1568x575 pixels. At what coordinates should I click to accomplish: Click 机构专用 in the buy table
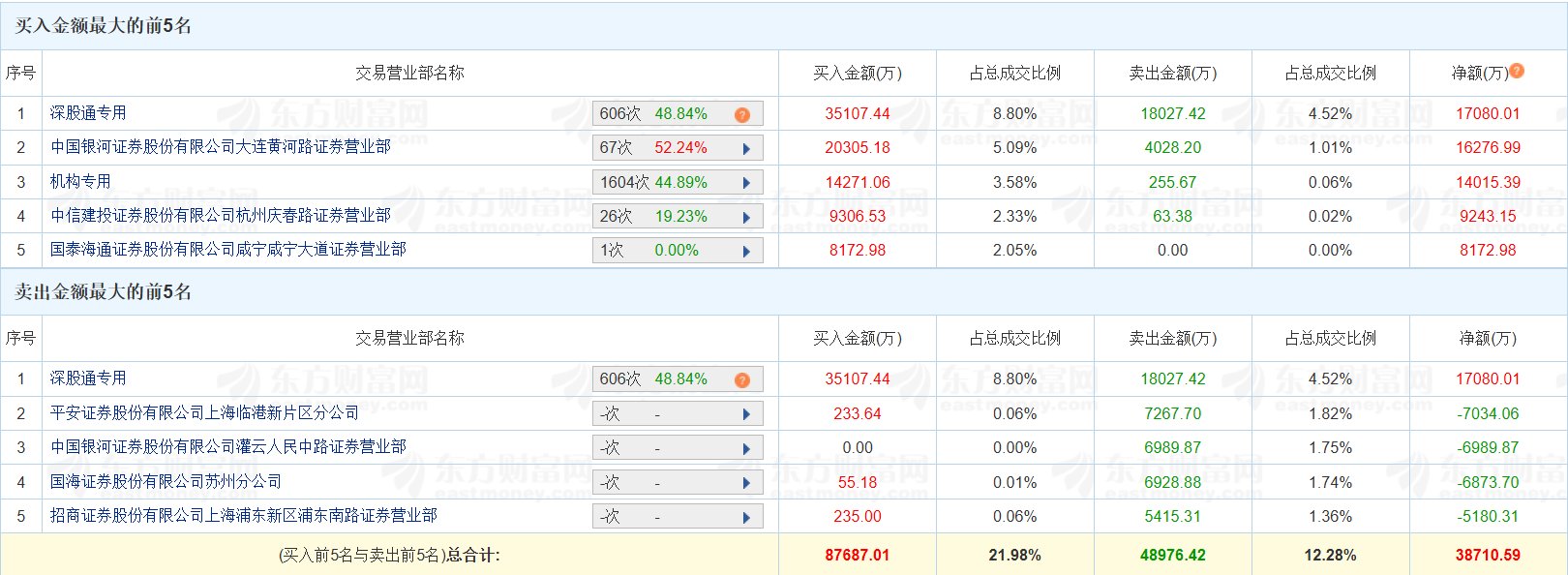coord(80,181)
